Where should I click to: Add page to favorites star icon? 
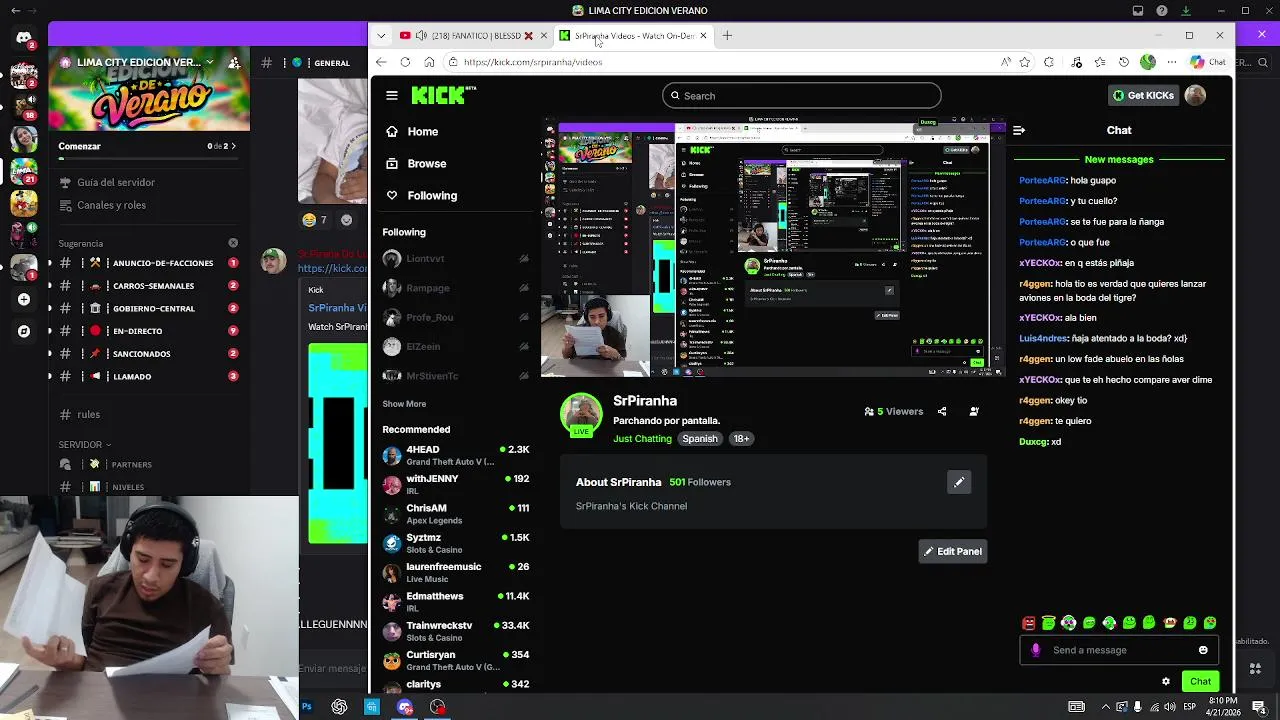1025,62
